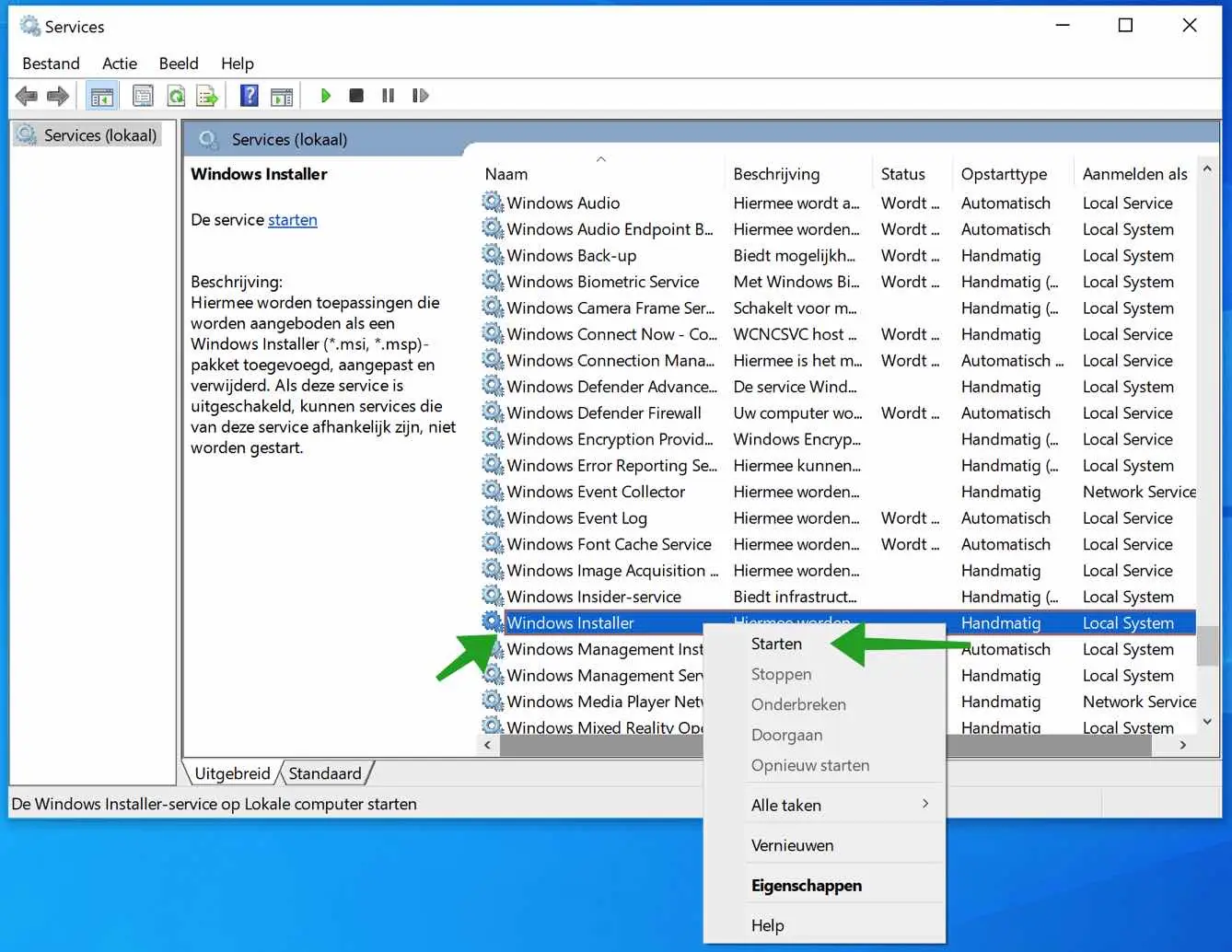The width and height of the screenshot is (1232, 952).
Task: Click the vertical scrollbar up arrow
Action: 1207,169
